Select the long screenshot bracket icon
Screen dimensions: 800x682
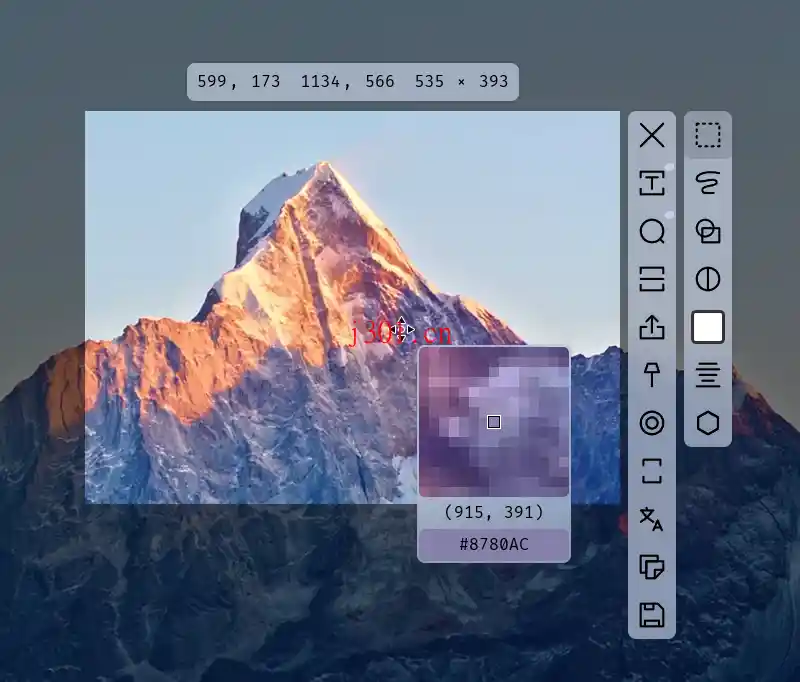point(652,471)
